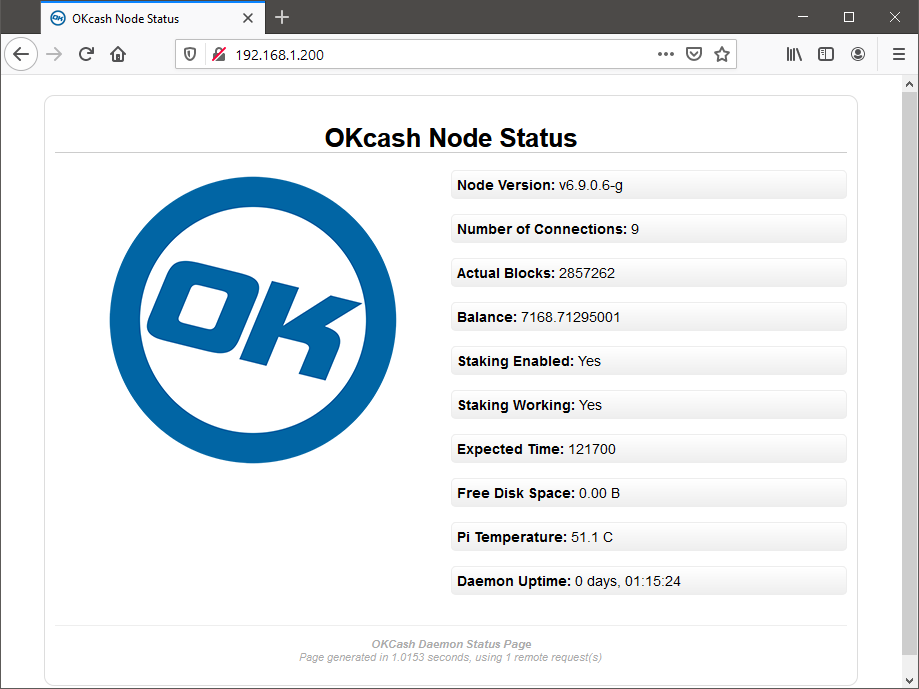Click the OKcash Node Status heading

click(451, 138)
